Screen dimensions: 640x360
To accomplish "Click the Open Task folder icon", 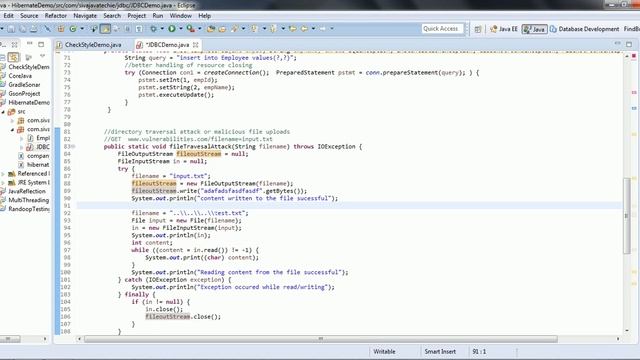I will [222, 29].
